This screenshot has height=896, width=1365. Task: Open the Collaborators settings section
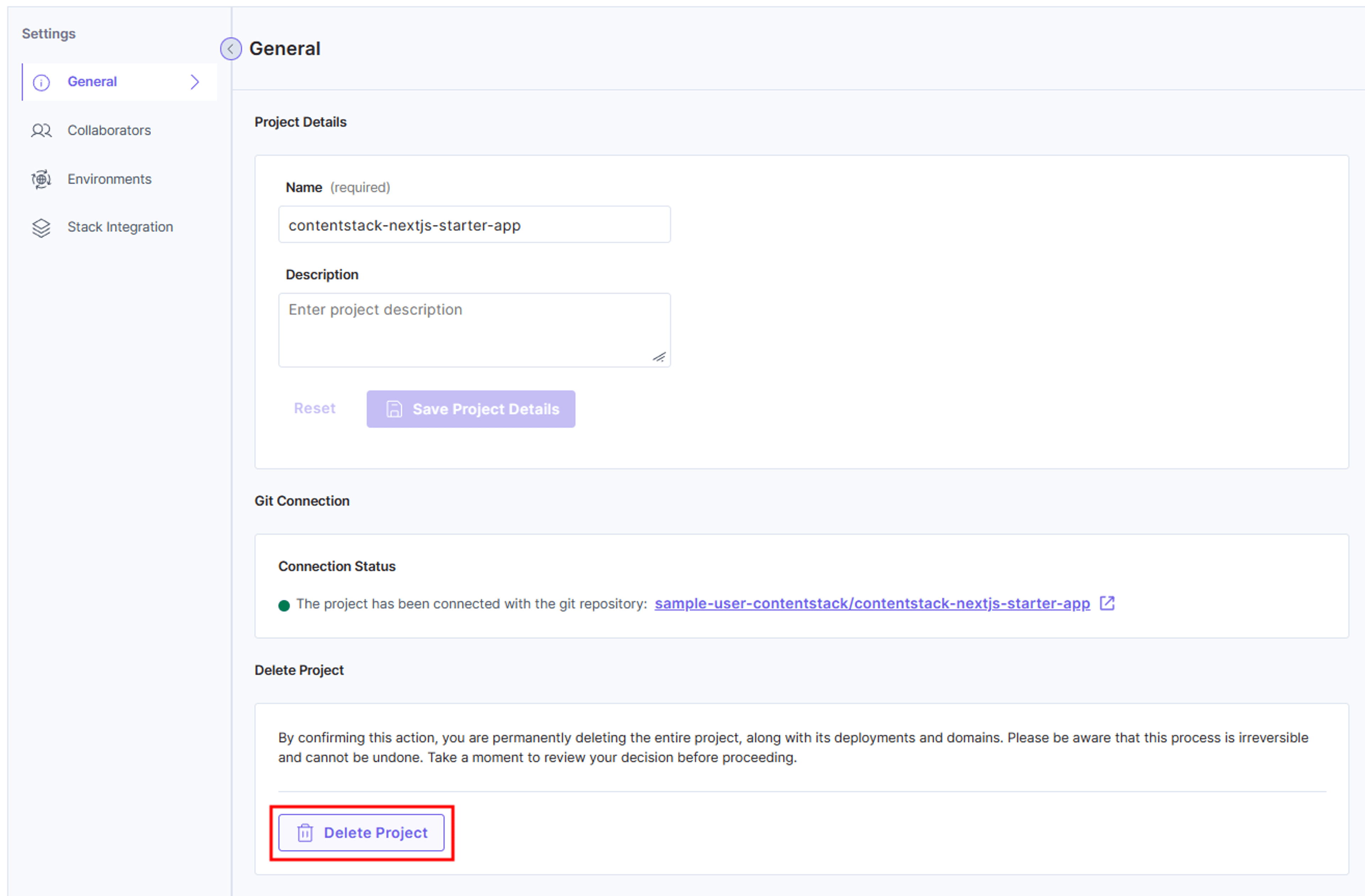[109, 130]
